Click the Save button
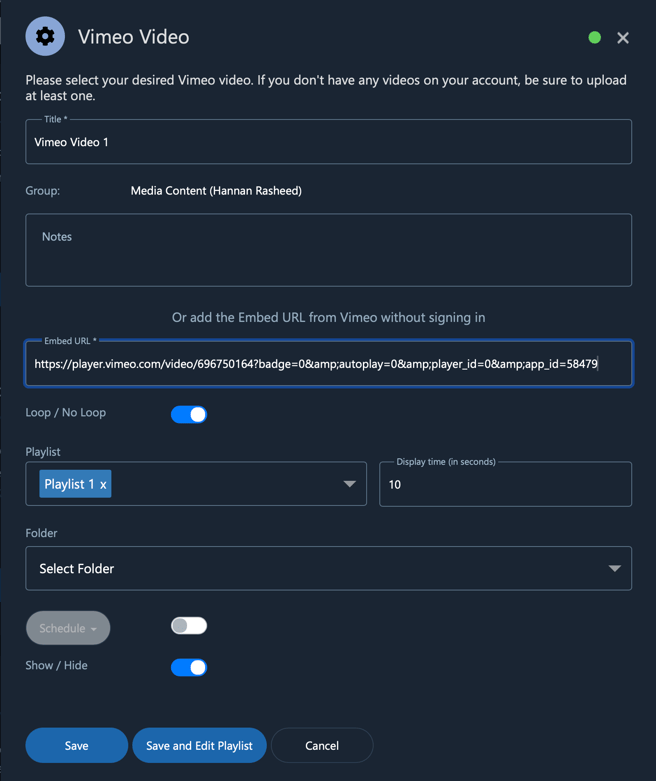 (x=76, y=746)
